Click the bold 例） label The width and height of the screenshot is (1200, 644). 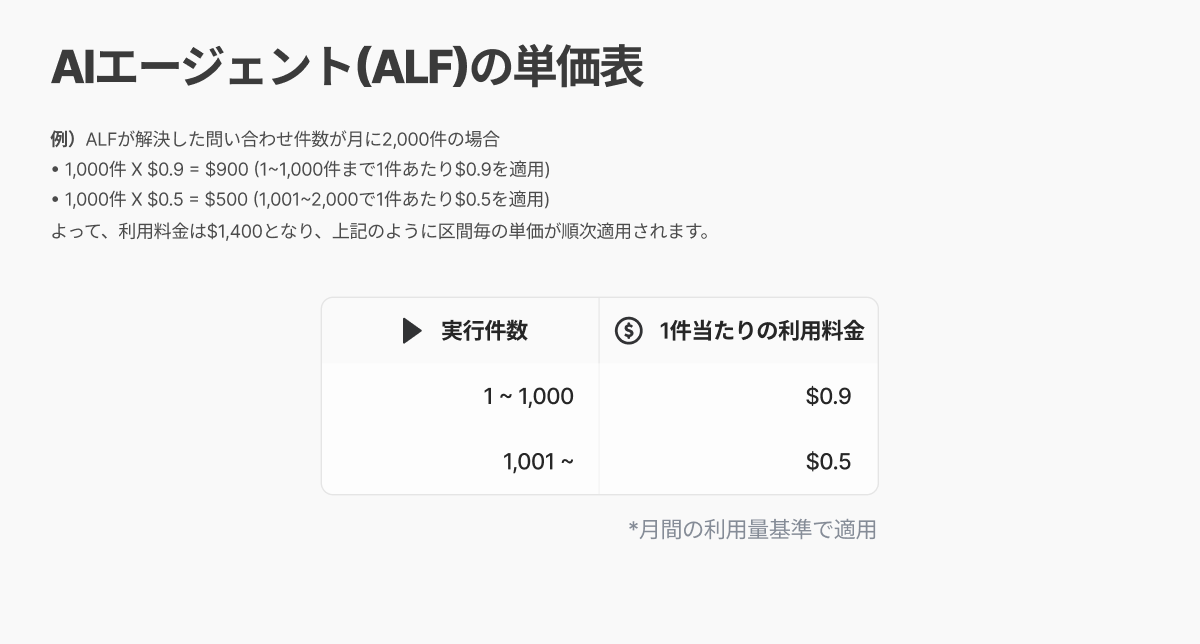(67, 139)
